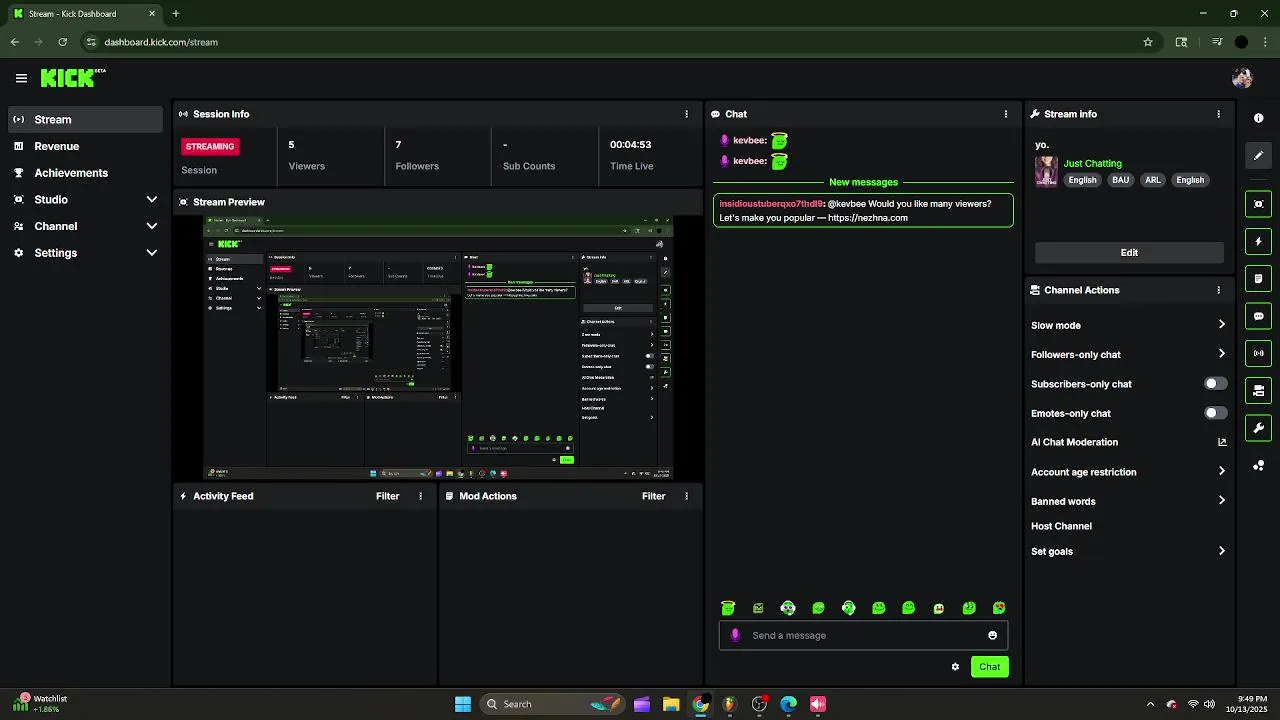Viewport: 1280px width, 720px height.
Task: Open Chat panel options menu
Action: coord(1006,114)
